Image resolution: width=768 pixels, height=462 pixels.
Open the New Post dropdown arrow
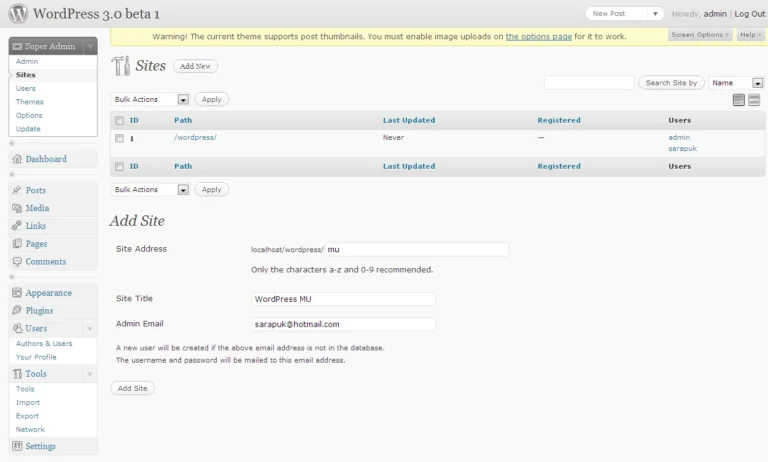[x=655, y=14]
